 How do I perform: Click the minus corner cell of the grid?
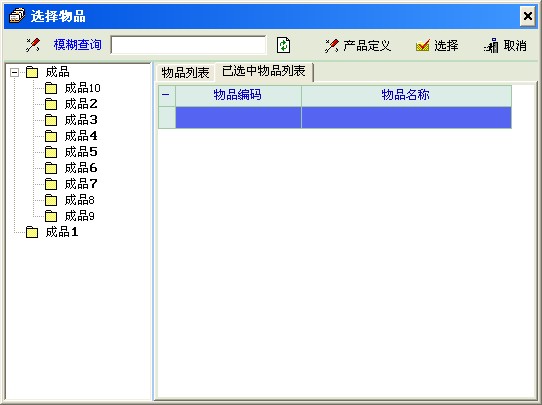(x=167, y=95)
